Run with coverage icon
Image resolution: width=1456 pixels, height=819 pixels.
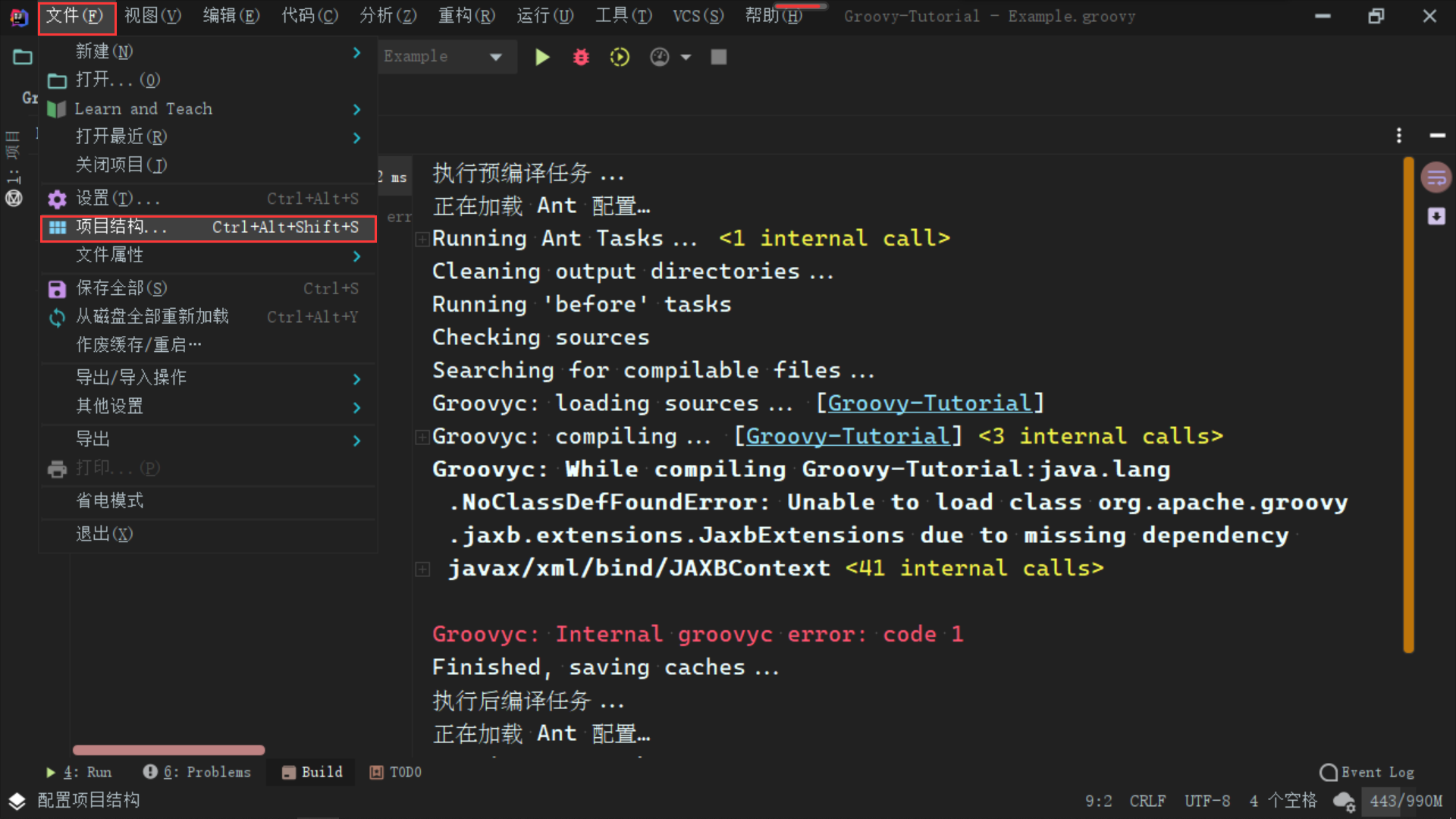pyautogui.click(x=620, y=57)
